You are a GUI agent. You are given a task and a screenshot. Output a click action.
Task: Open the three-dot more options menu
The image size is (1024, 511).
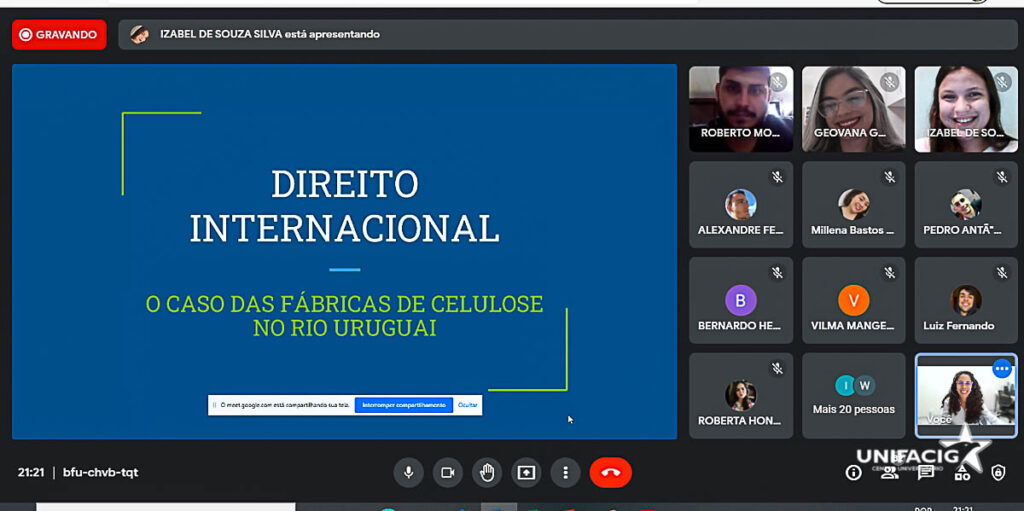565,472
